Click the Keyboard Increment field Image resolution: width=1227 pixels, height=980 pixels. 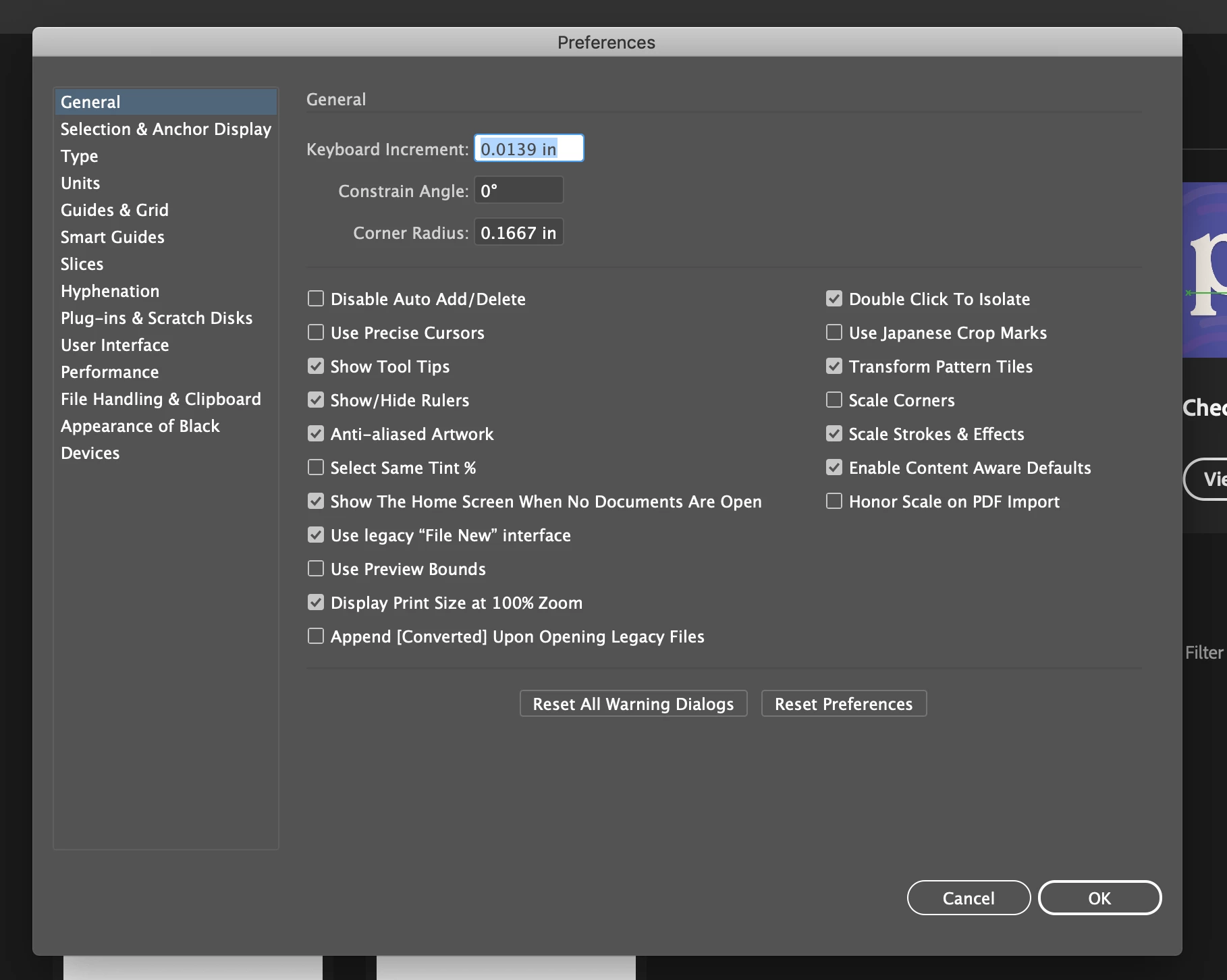[x=529, y=148]
